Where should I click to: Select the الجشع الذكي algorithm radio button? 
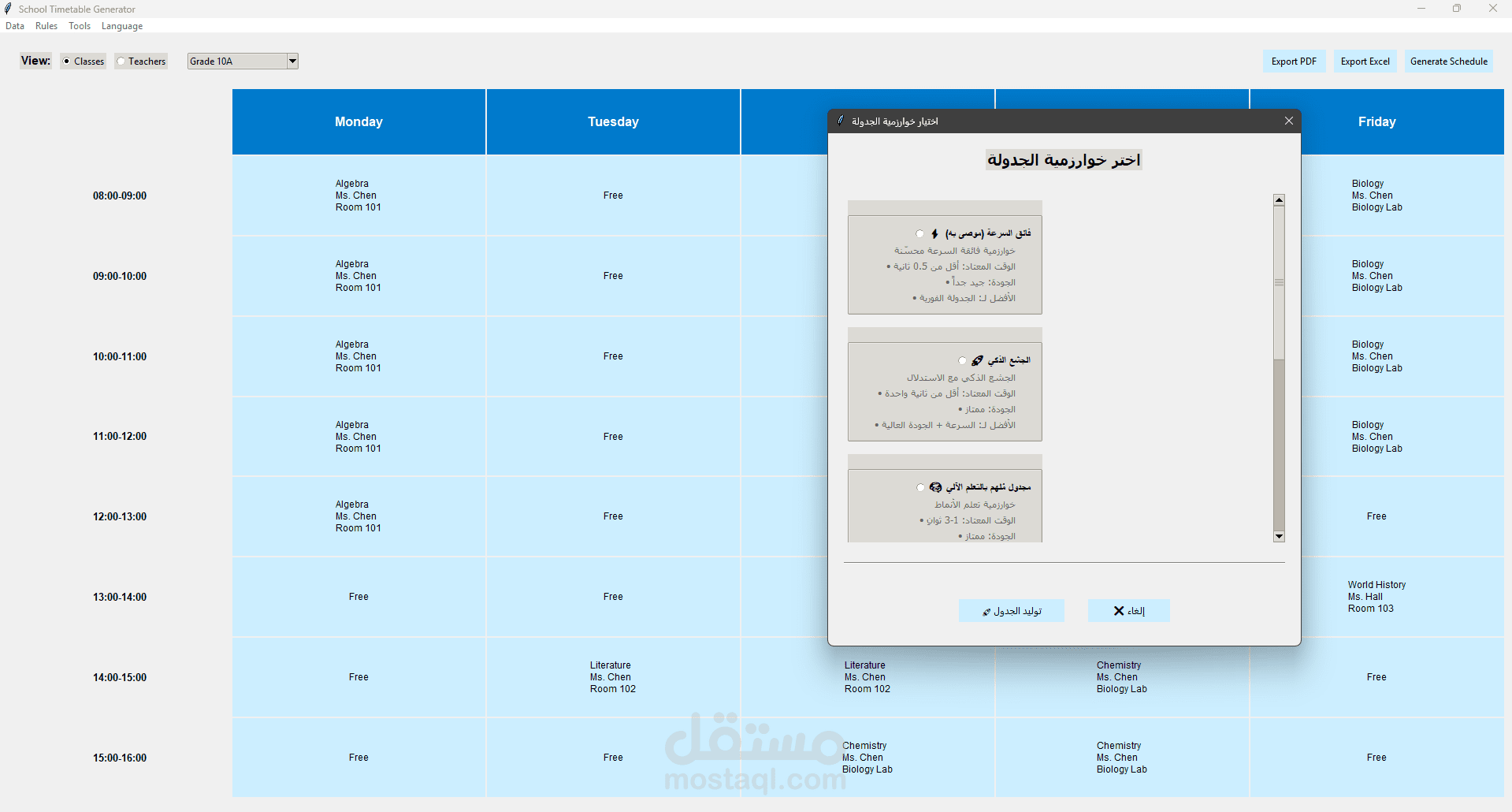coord(961,360)
